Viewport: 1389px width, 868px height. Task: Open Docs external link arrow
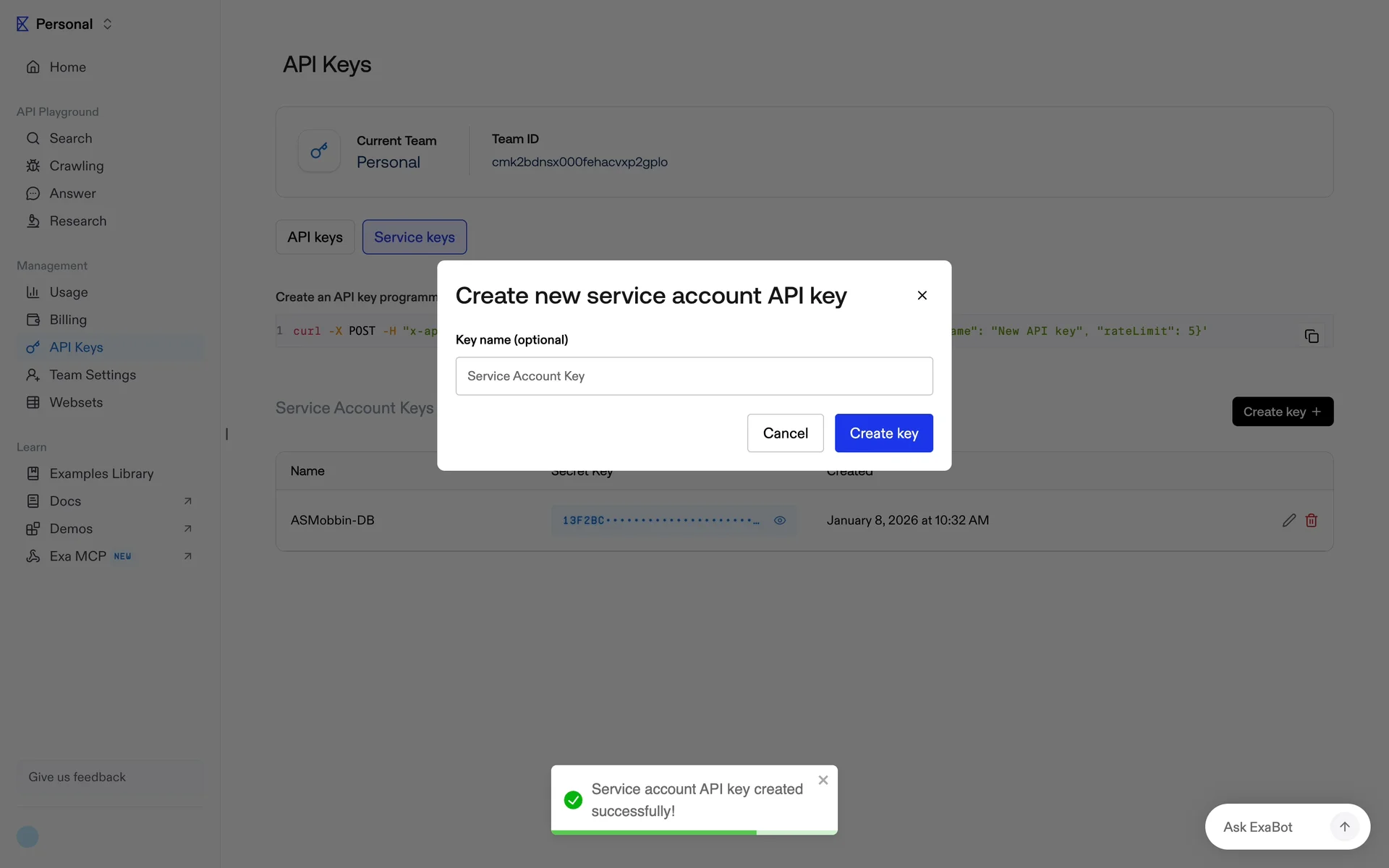(187, 501)
